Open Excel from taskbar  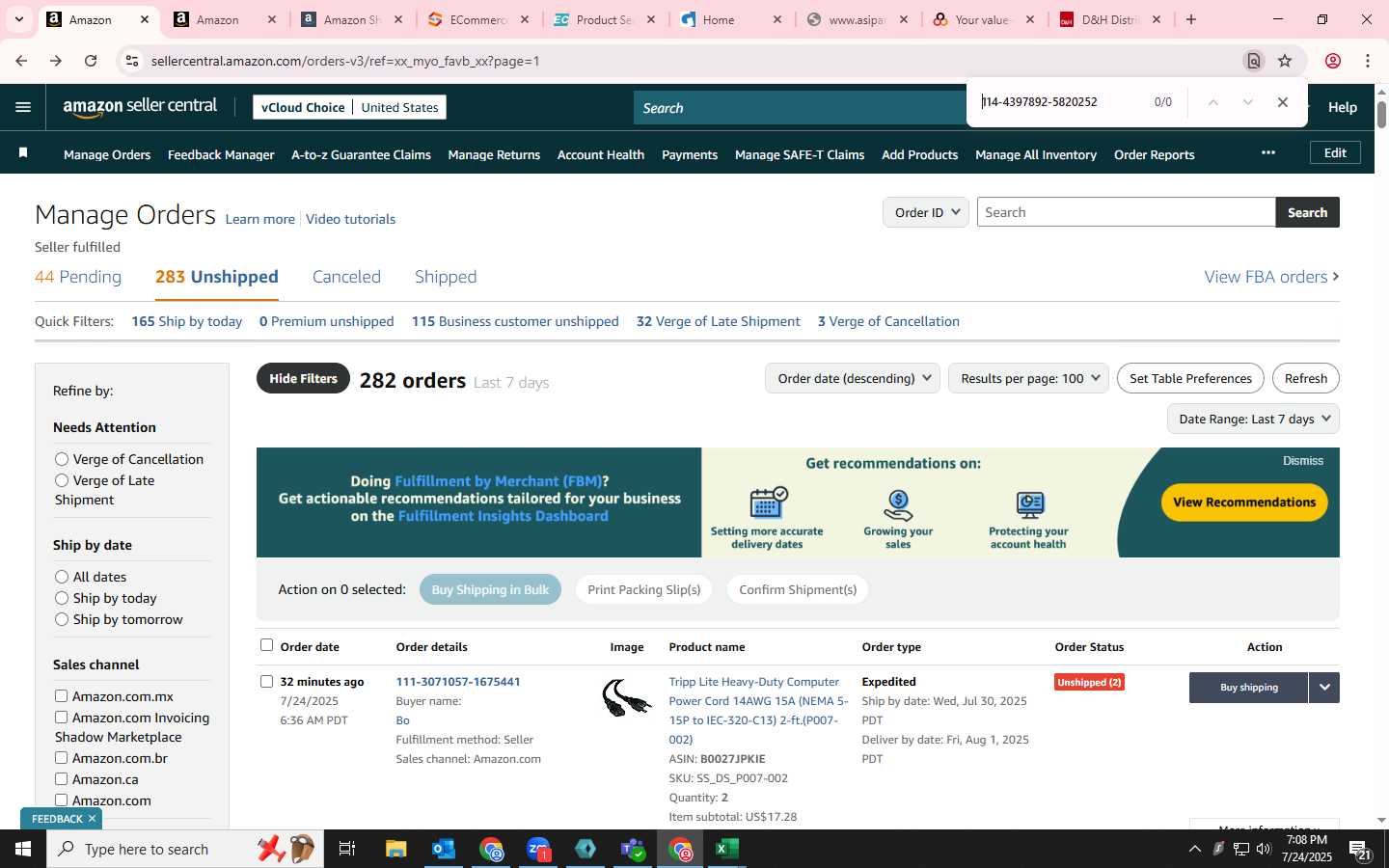coord(727,849)
